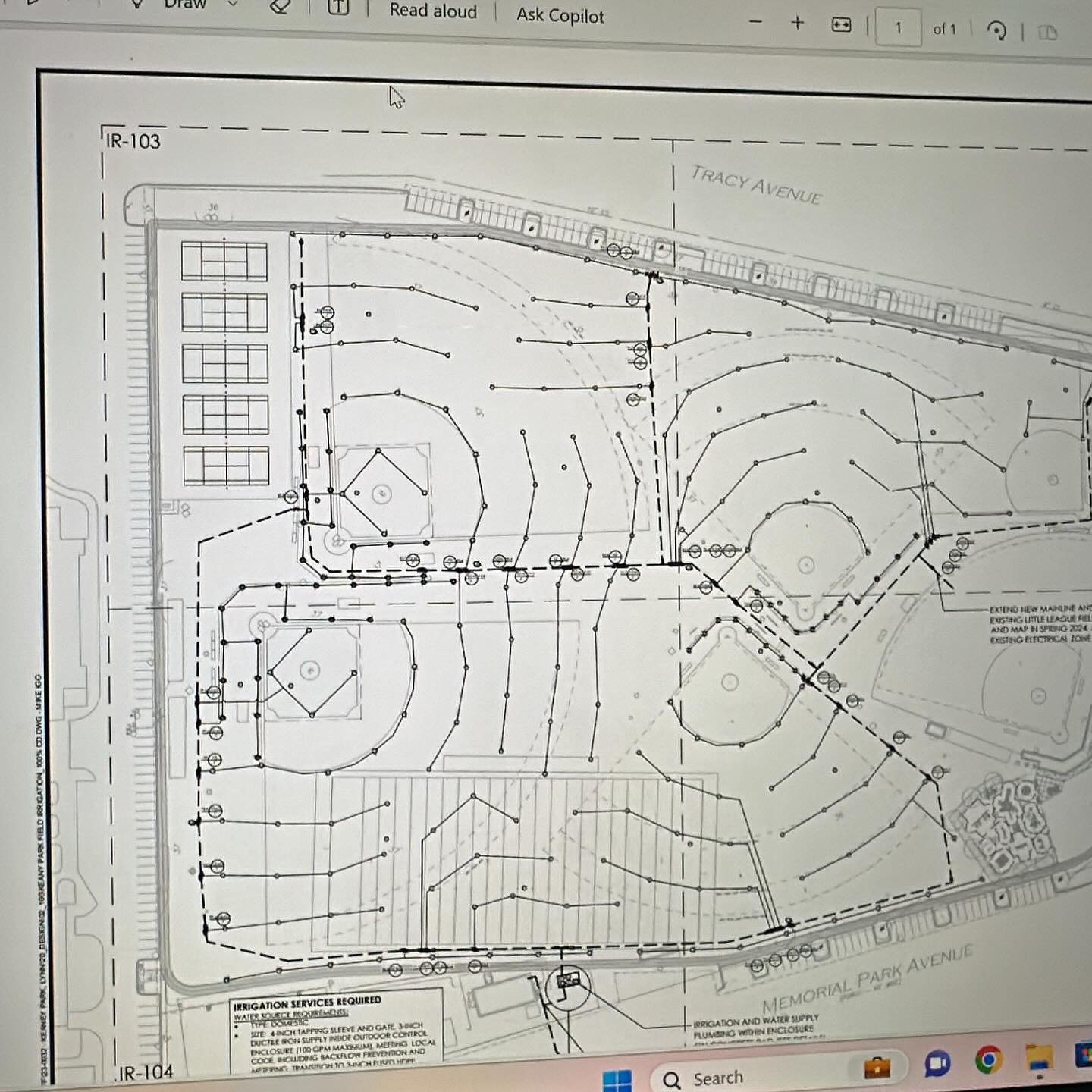Click the IR-104 sheet label
Screen dimensions: 1092x1092
pyautogui.click(x=146, y=1072)
